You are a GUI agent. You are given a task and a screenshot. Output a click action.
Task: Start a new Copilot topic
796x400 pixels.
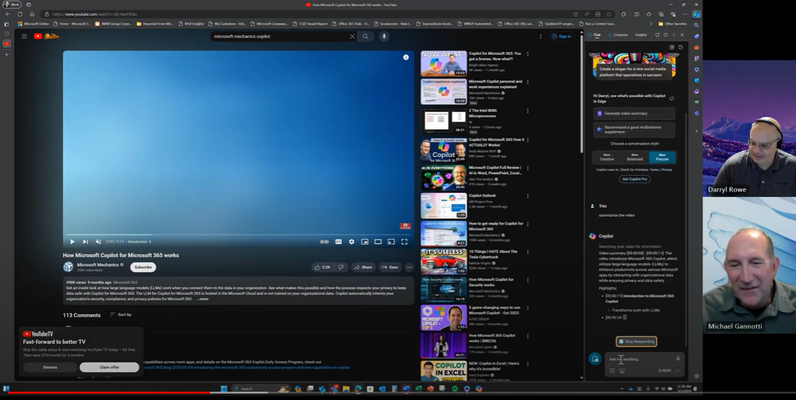[595, 359]
